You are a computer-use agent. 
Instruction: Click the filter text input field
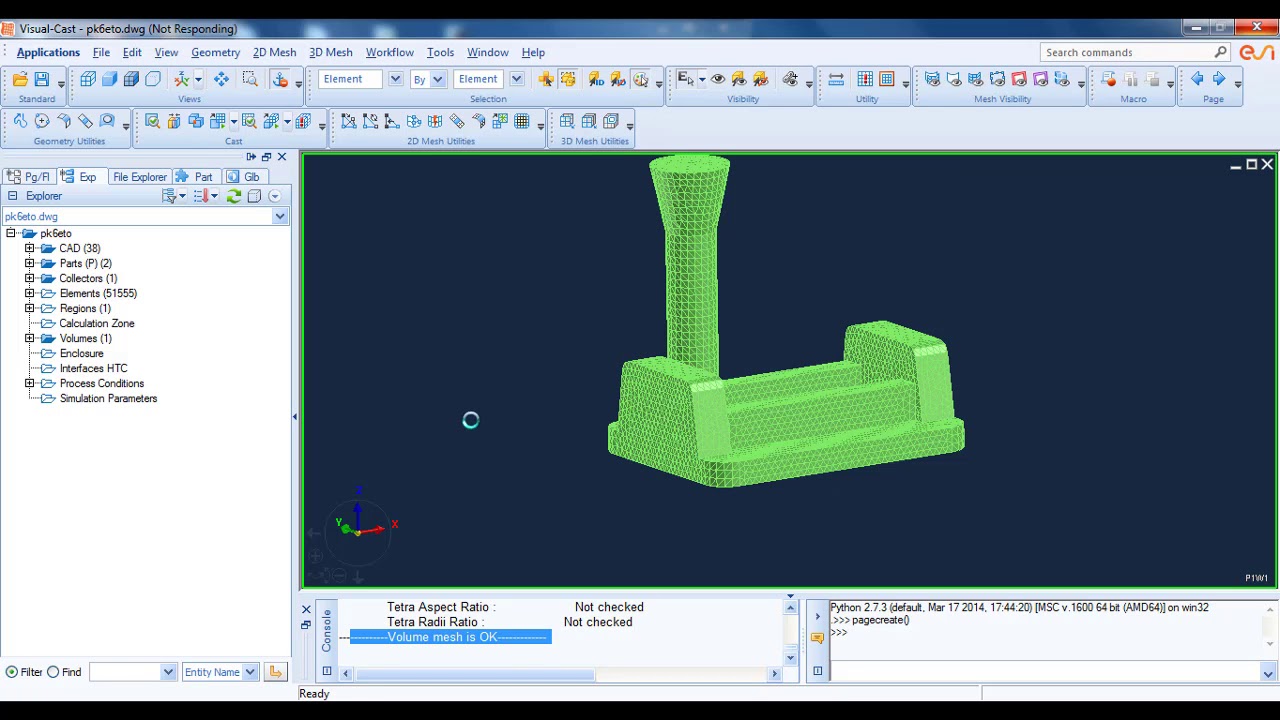(125, 672)
